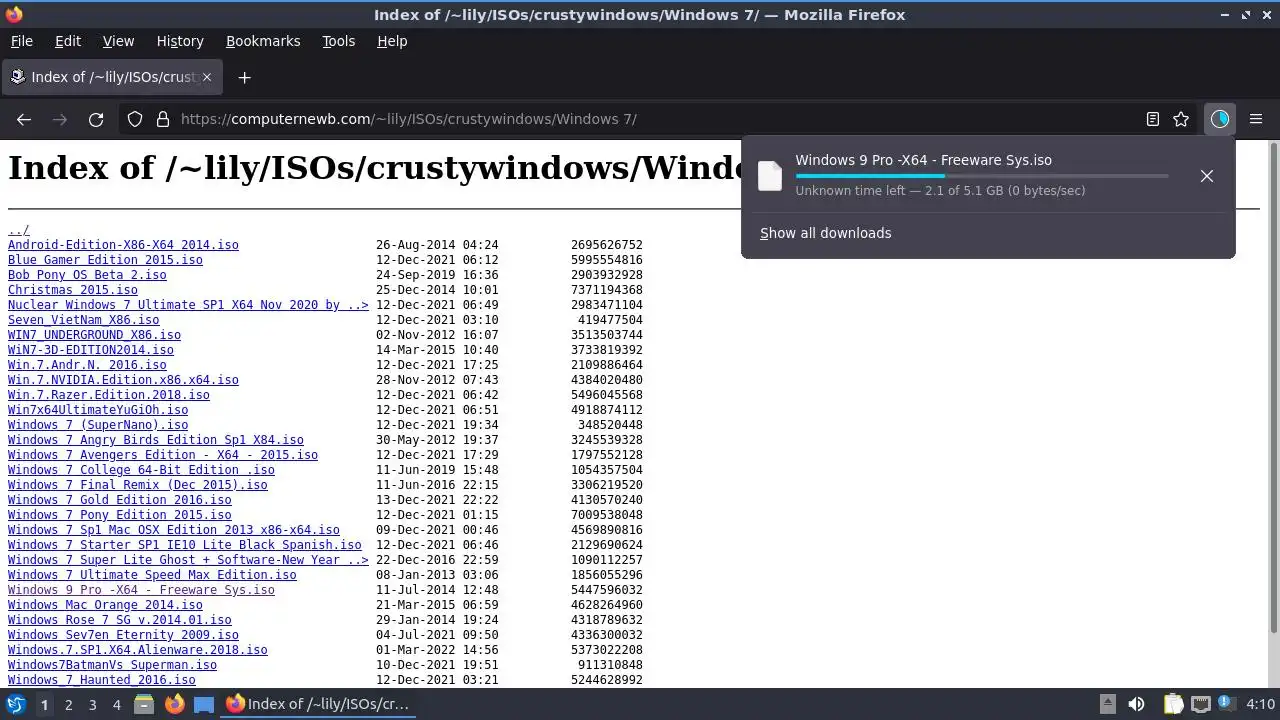
Task: Switch to virtual desktop 3
Action: click(92, 704)
